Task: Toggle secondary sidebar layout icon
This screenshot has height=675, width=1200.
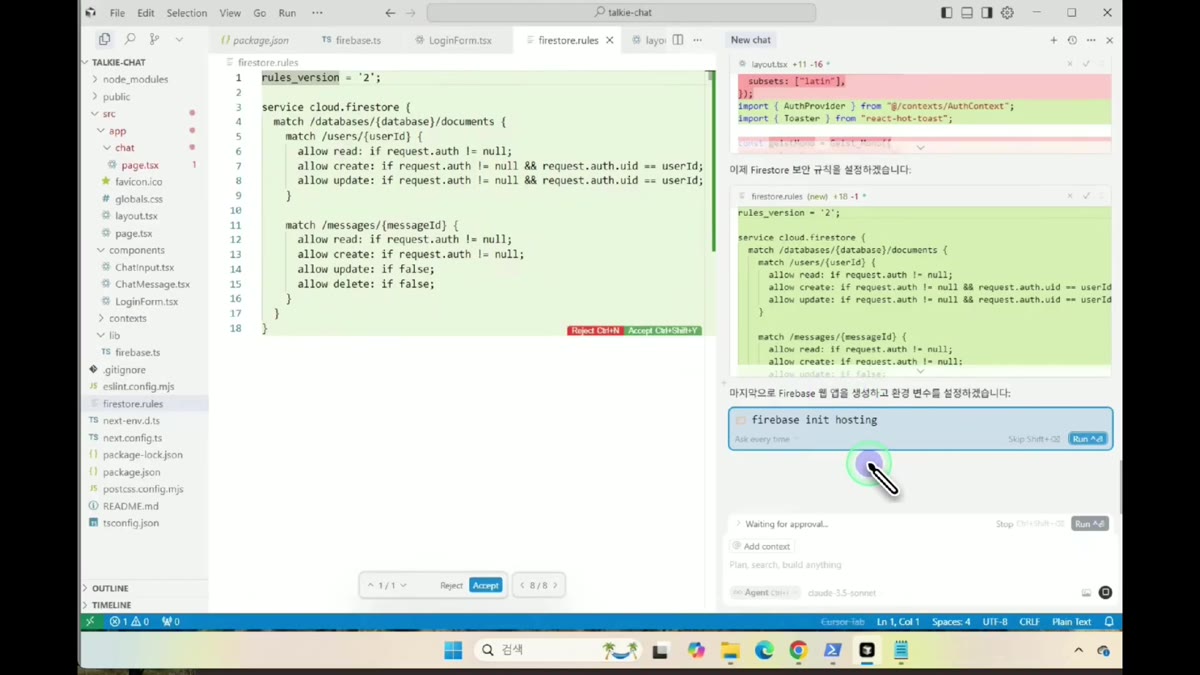Action: coord(987,13)
